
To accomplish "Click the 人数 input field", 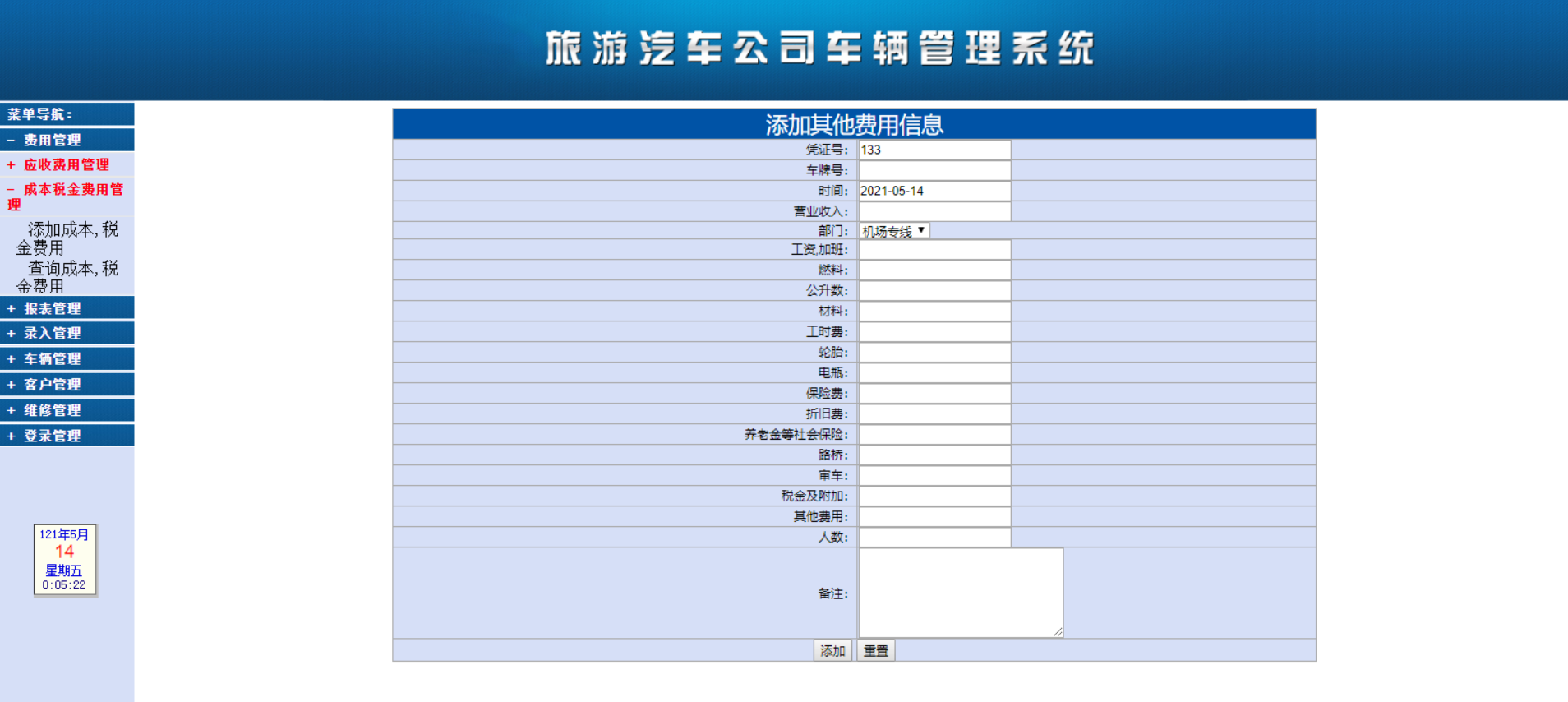I will pos(934,537).
